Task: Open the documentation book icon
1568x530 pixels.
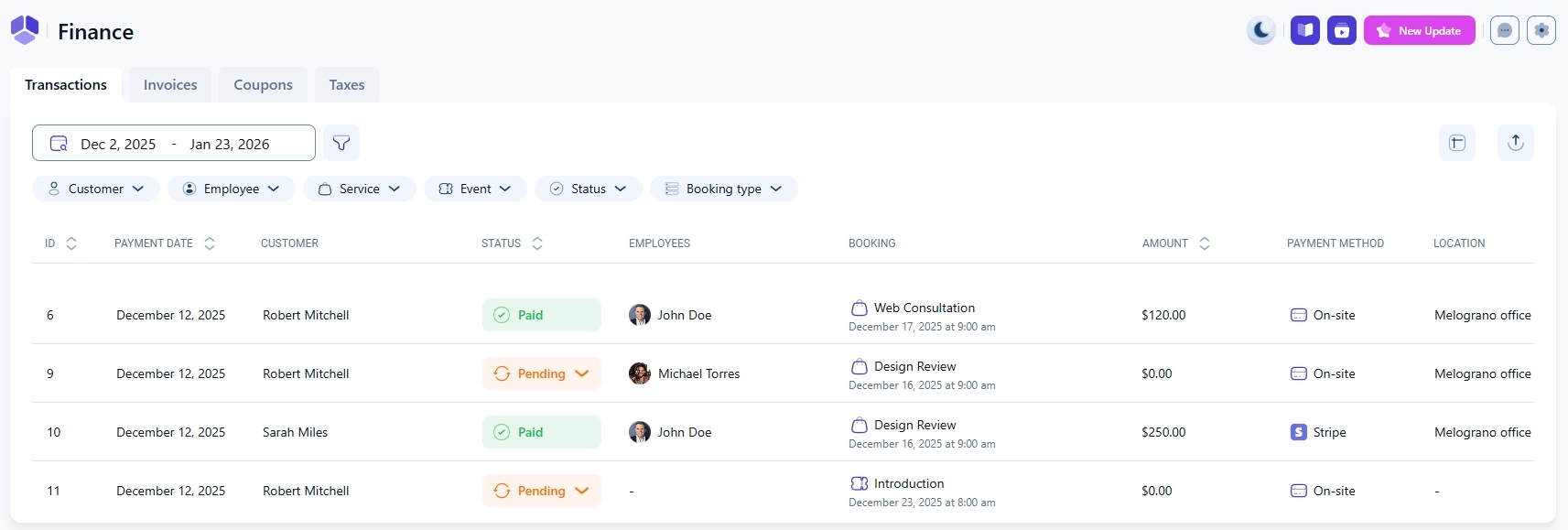Action: pos(1304,31)
